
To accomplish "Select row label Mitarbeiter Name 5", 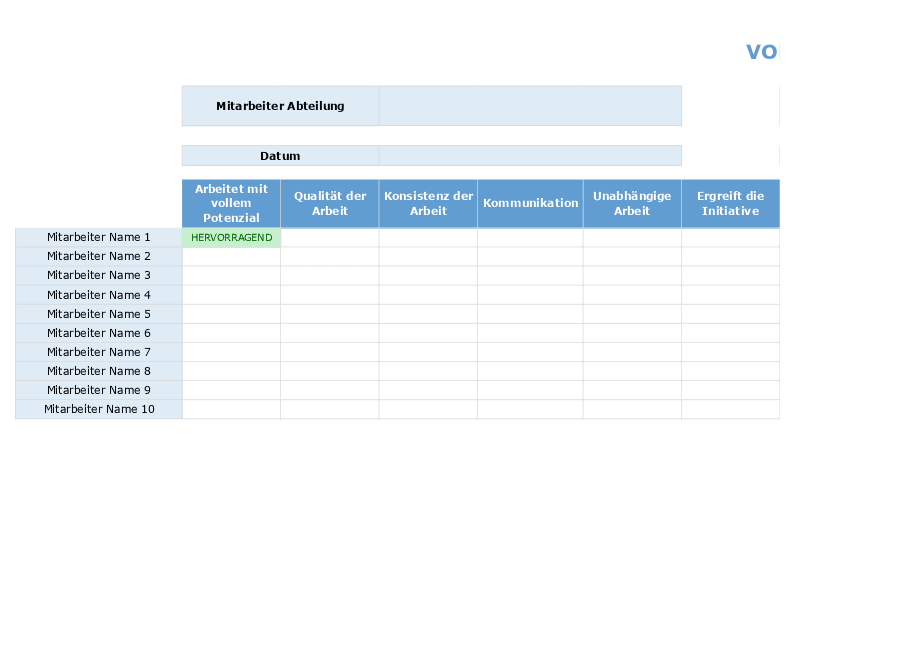I will click(x=99, y=314).
